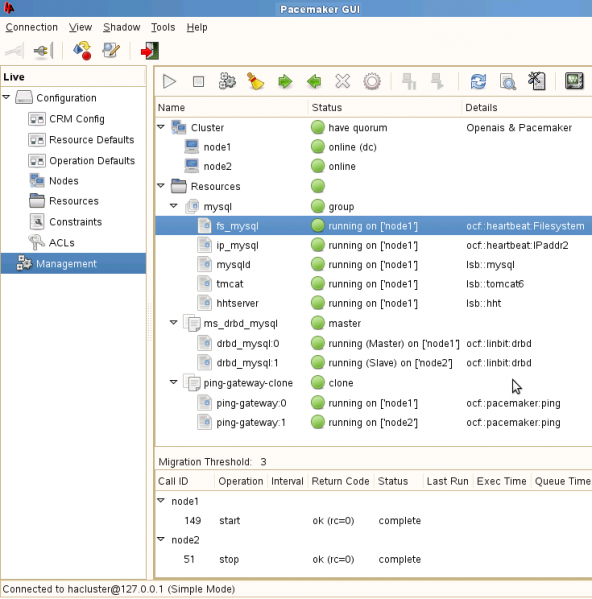The height and width of the screenshot is (599, 592).
Task: Click the Details column header
Action: point(527,108)
